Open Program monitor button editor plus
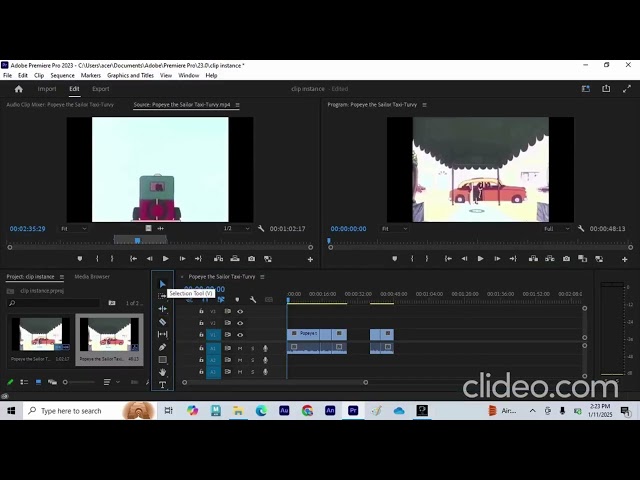The width and height of the screenshot is (640, 480). tap(624, 259)
